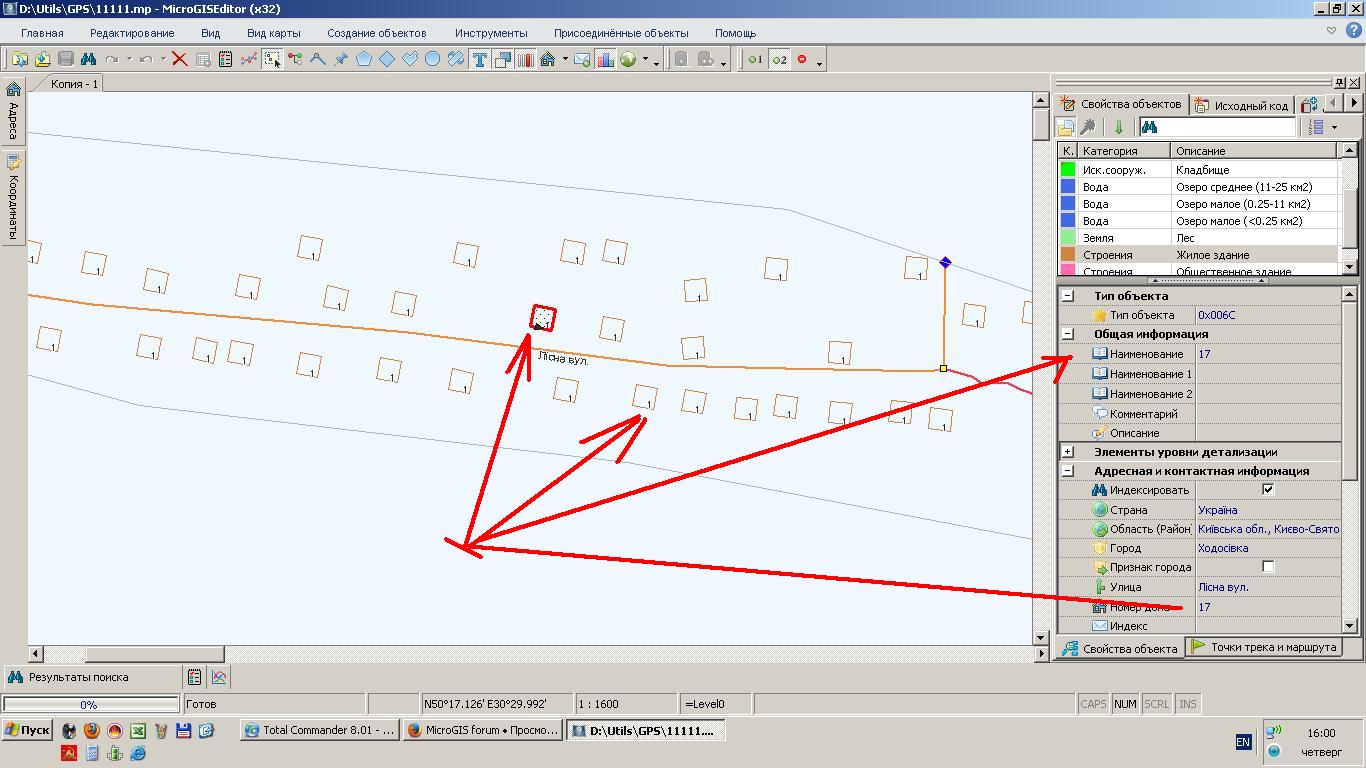Switch to the Исходный код tab
Viewport: 1366px width, 768px height.
pyautogui.click(x=1242, y=105)
